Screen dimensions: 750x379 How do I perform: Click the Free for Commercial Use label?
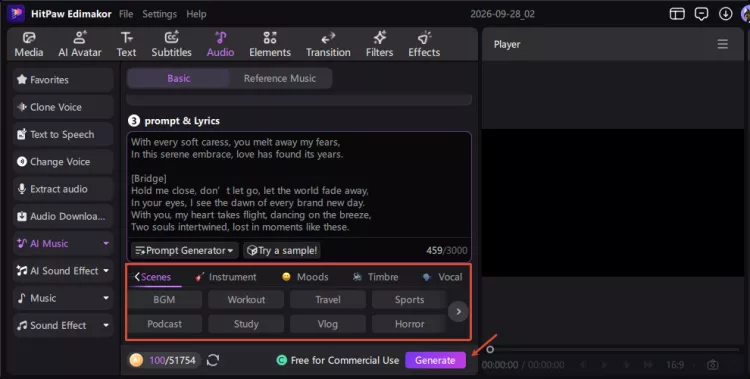[338, 360]
